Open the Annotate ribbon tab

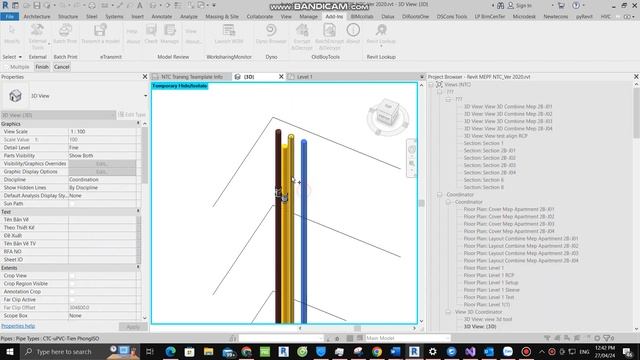(162, 16)
